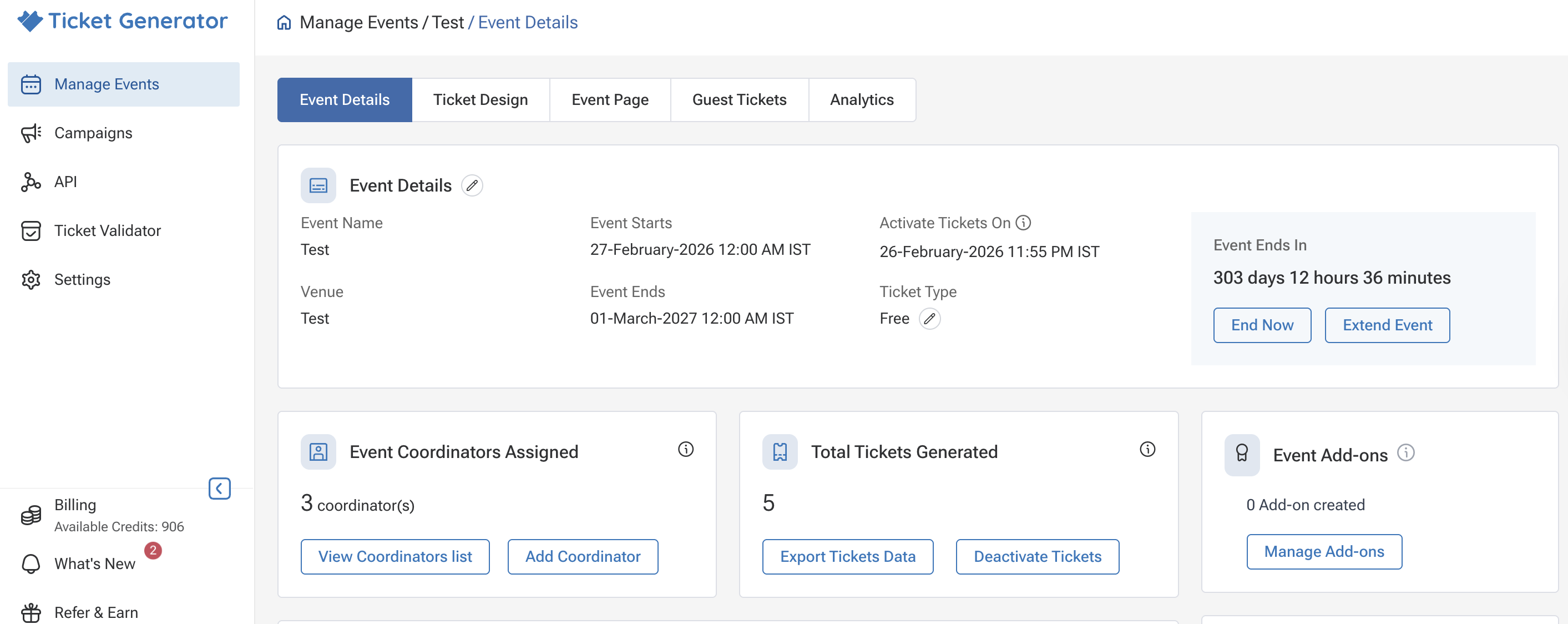Click the Activate Tickets On info icon
This screenshot has height=624, width=1568.
[1023, 223]
